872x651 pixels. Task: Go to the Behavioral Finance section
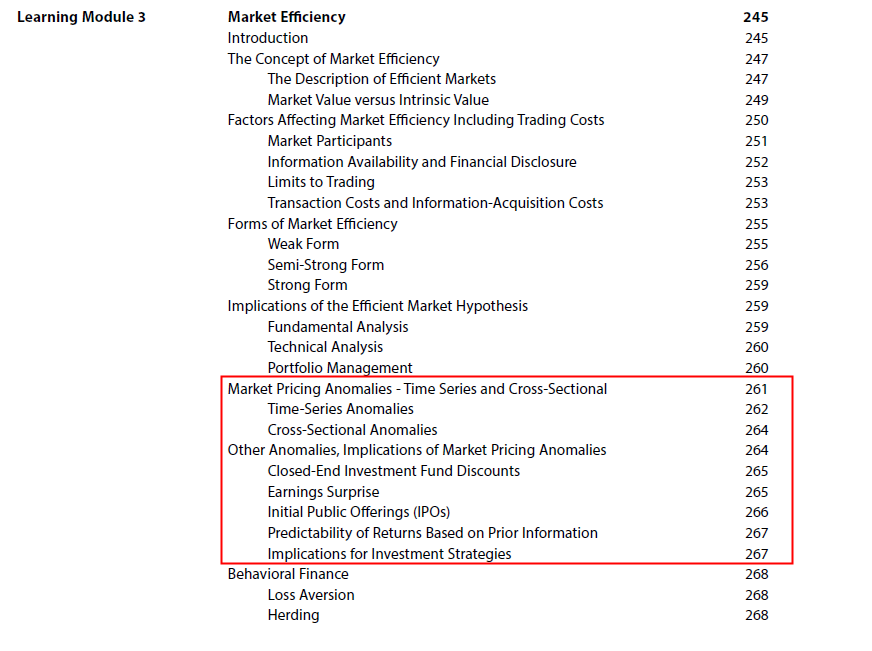pyautogui.click(x=288, y=574)
